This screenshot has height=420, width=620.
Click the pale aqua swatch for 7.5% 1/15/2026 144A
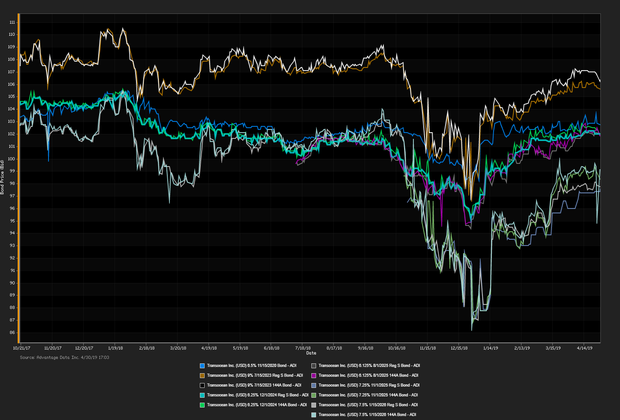314,415
